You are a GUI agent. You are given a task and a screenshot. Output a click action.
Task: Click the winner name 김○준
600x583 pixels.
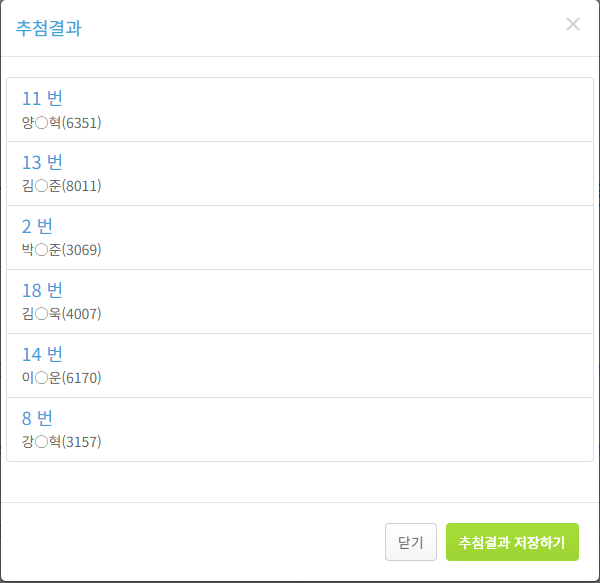pos(41,186)
